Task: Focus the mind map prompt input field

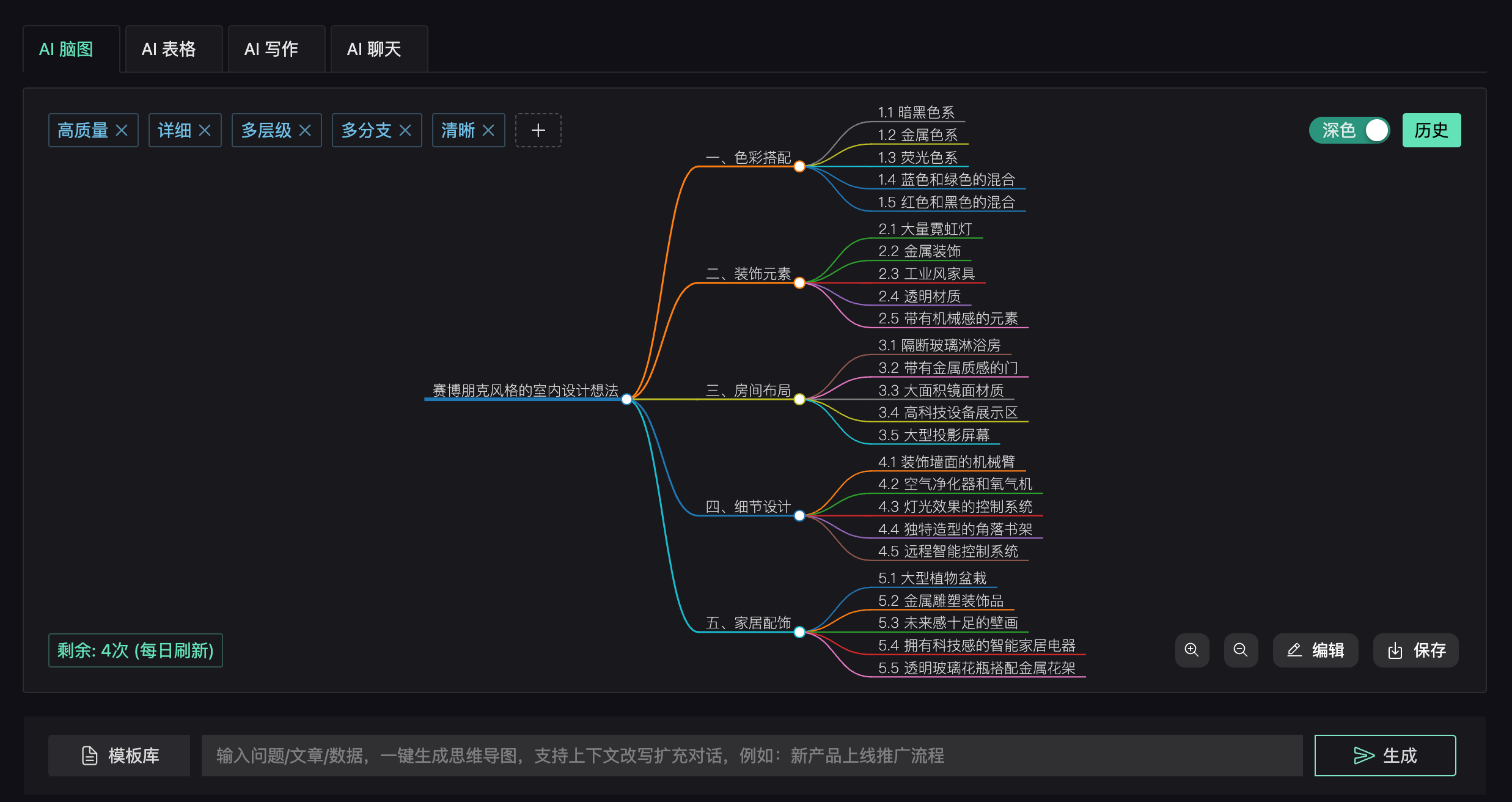Action: point(752,756)
